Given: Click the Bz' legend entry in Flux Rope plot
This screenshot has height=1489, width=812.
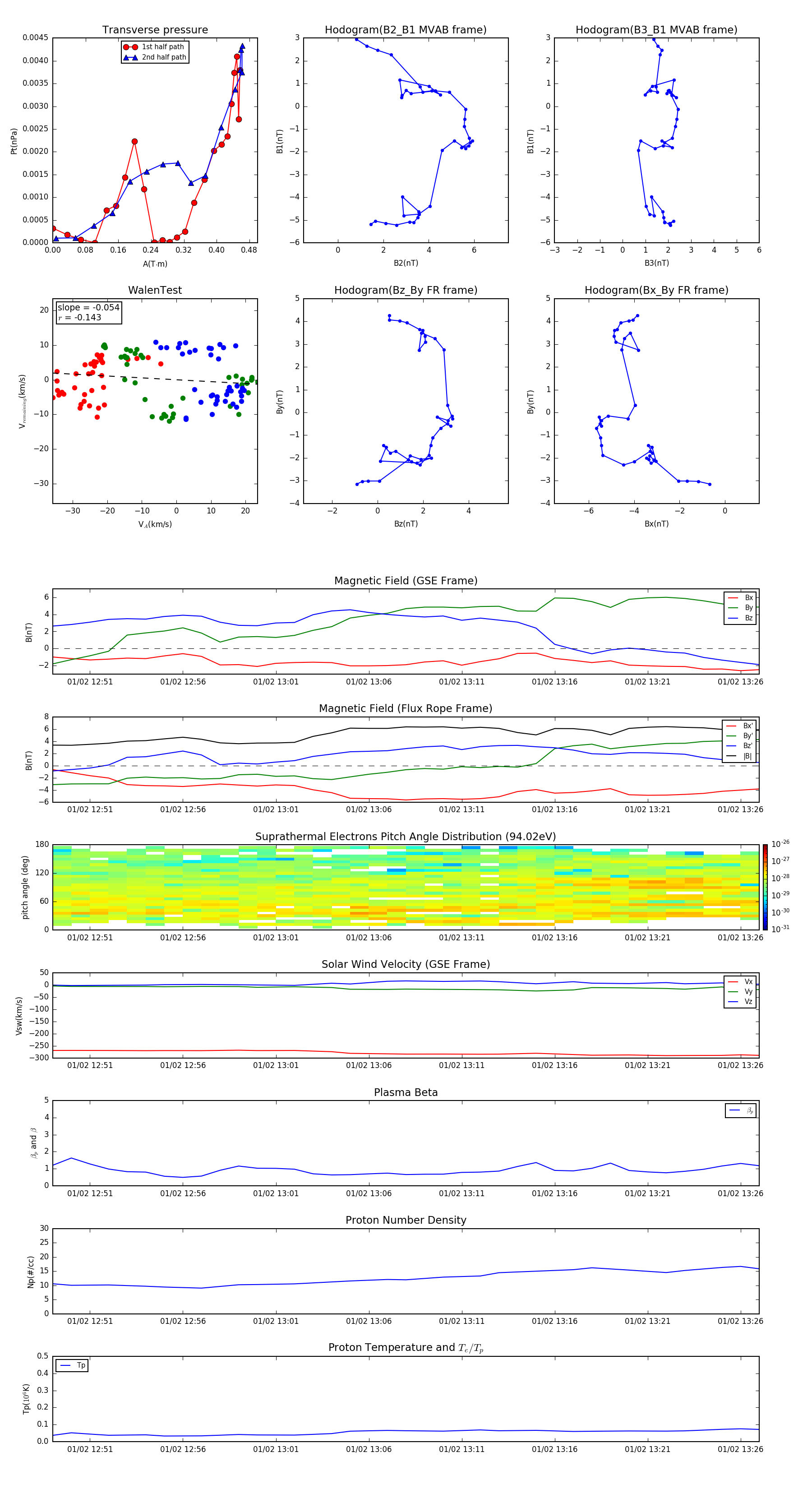Looking at the screenshot, I should (740, 746).
